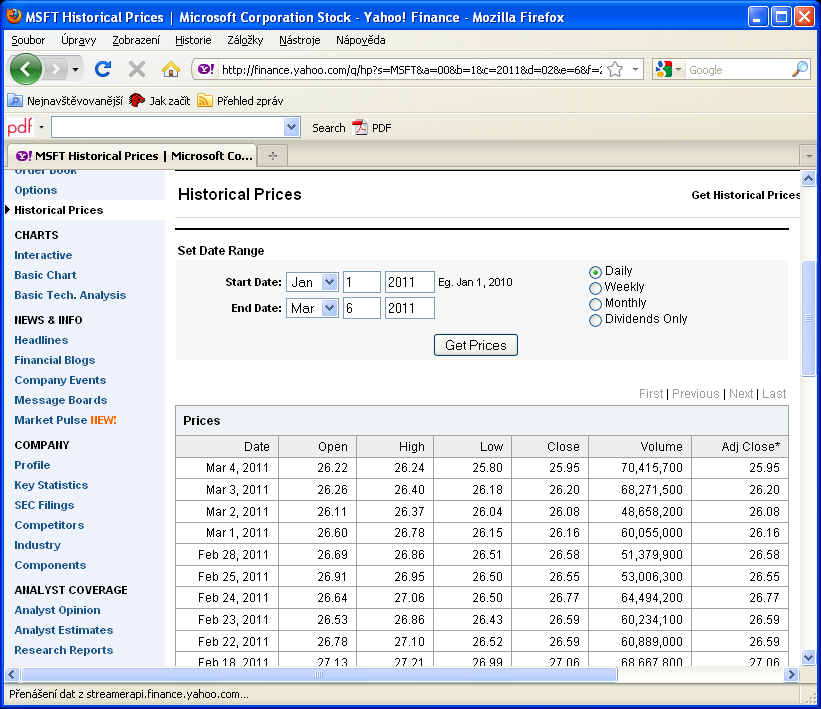
Task: Open the Nejnavštěvovanější bookmarks folder
Action: [66, 101]
